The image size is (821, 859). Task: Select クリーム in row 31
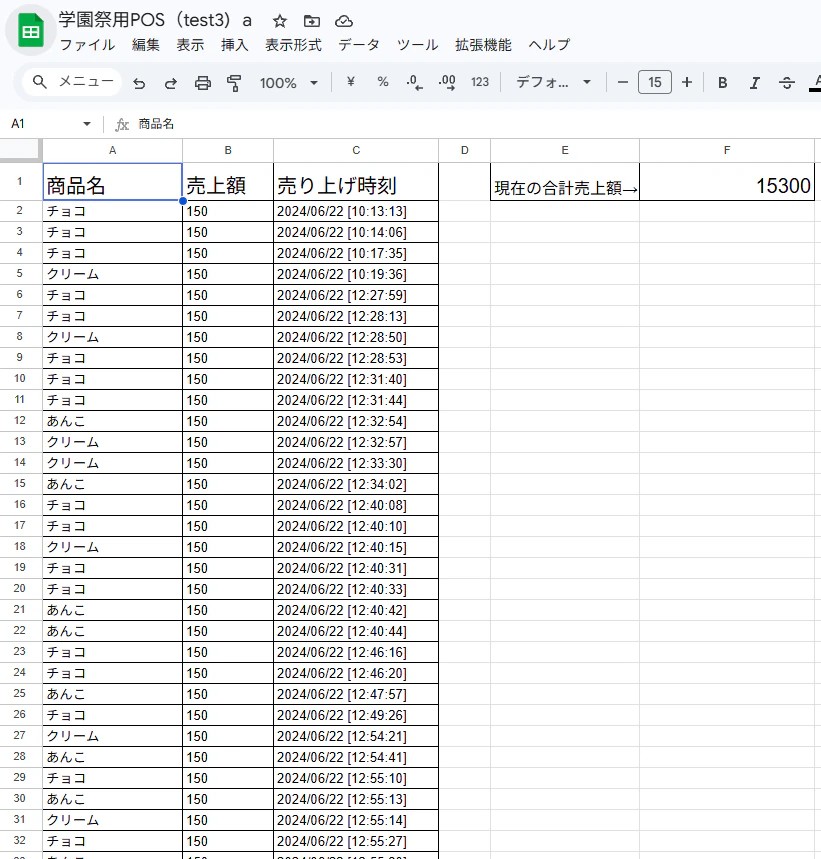pos(112,820)
